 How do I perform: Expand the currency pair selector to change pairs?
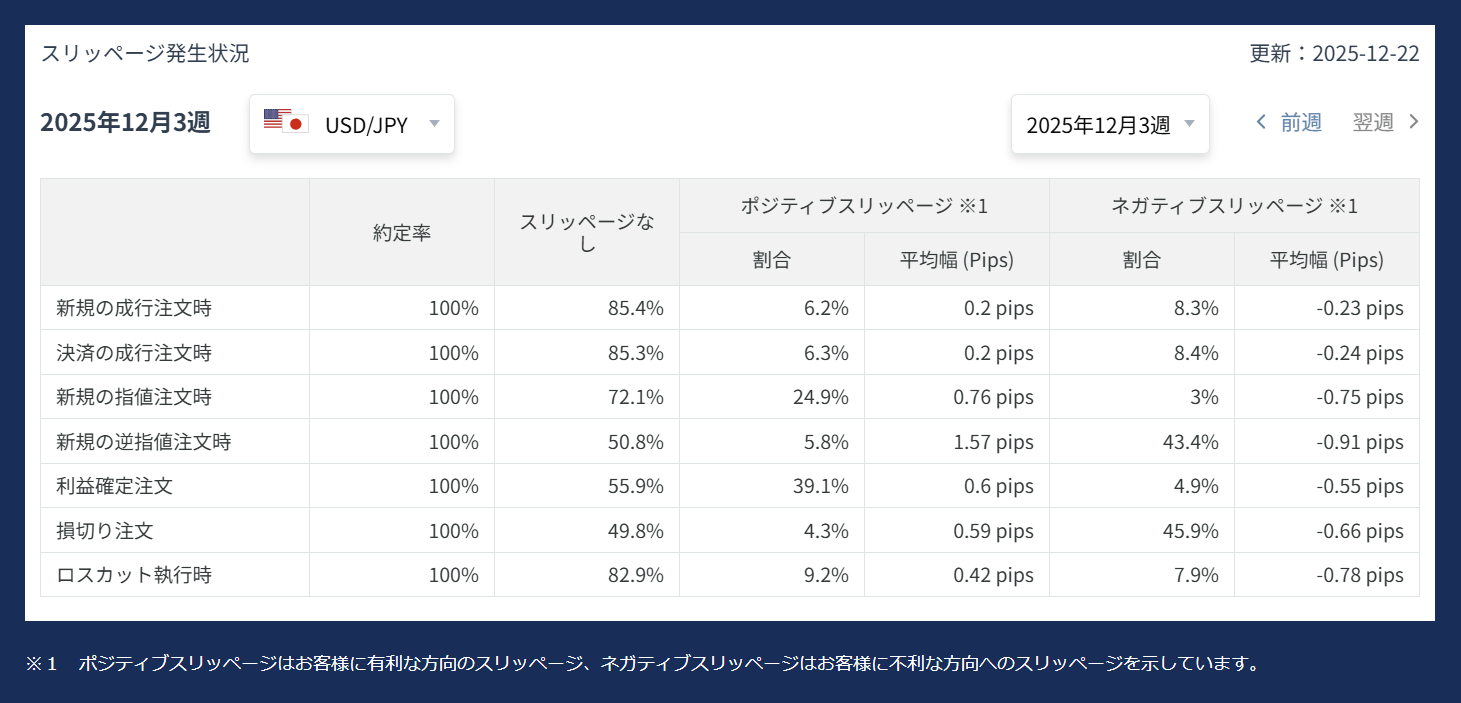tap(352, 122)
